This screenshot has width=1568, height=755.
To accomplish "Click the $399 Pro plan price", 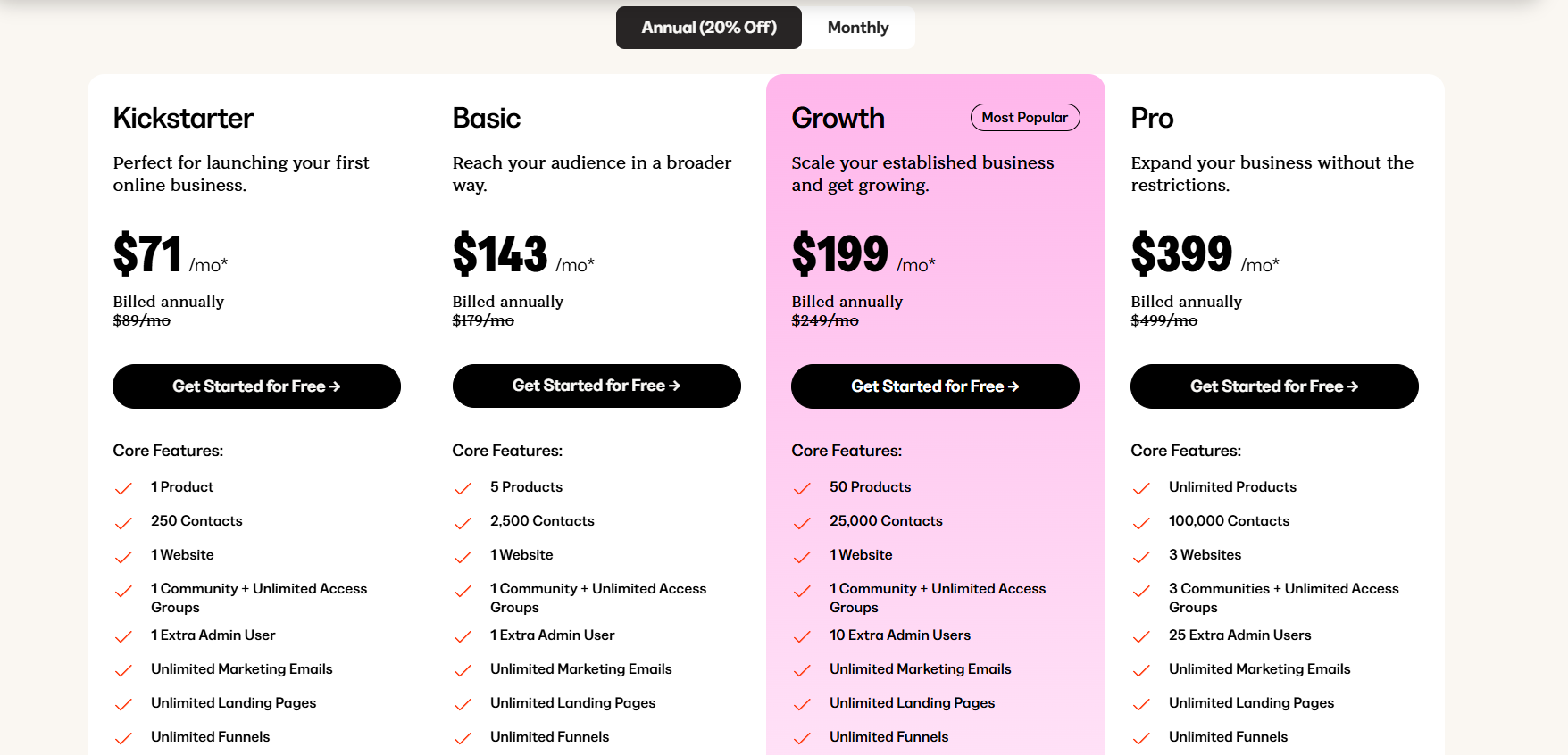I will [x=1180, y=254].
